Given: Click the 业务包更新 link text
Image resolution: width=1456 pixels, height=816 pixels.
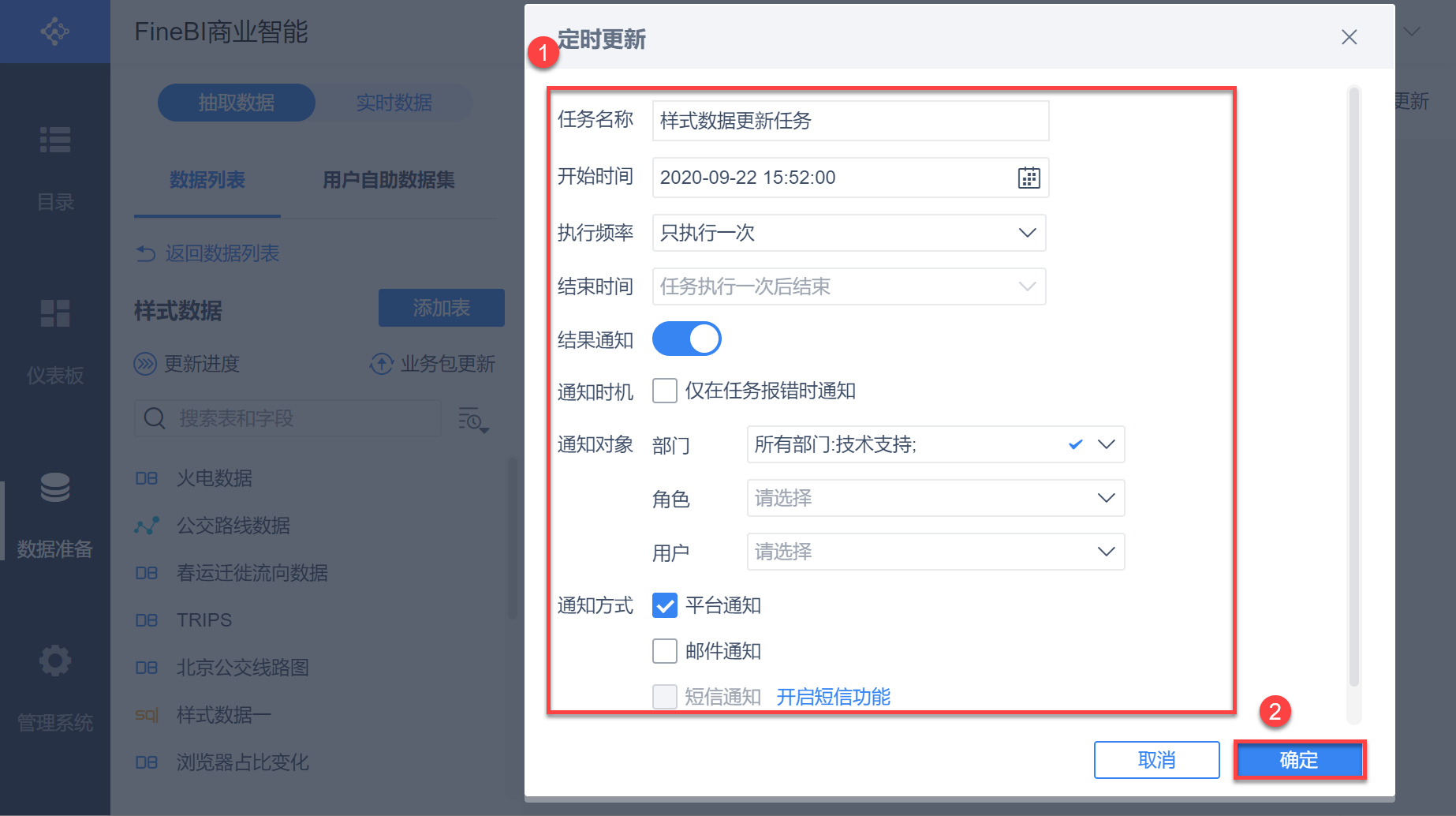Looking at the screenshot, I should pyautogui.click(x=448, y=364).
